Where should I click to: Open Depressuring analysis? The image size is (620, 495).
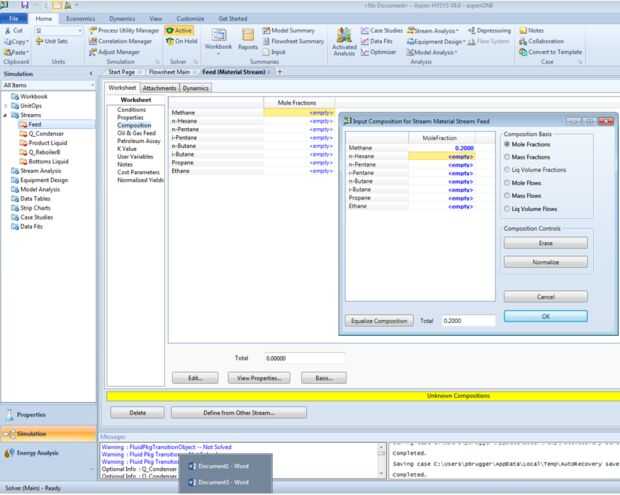[x=489, y=30]
